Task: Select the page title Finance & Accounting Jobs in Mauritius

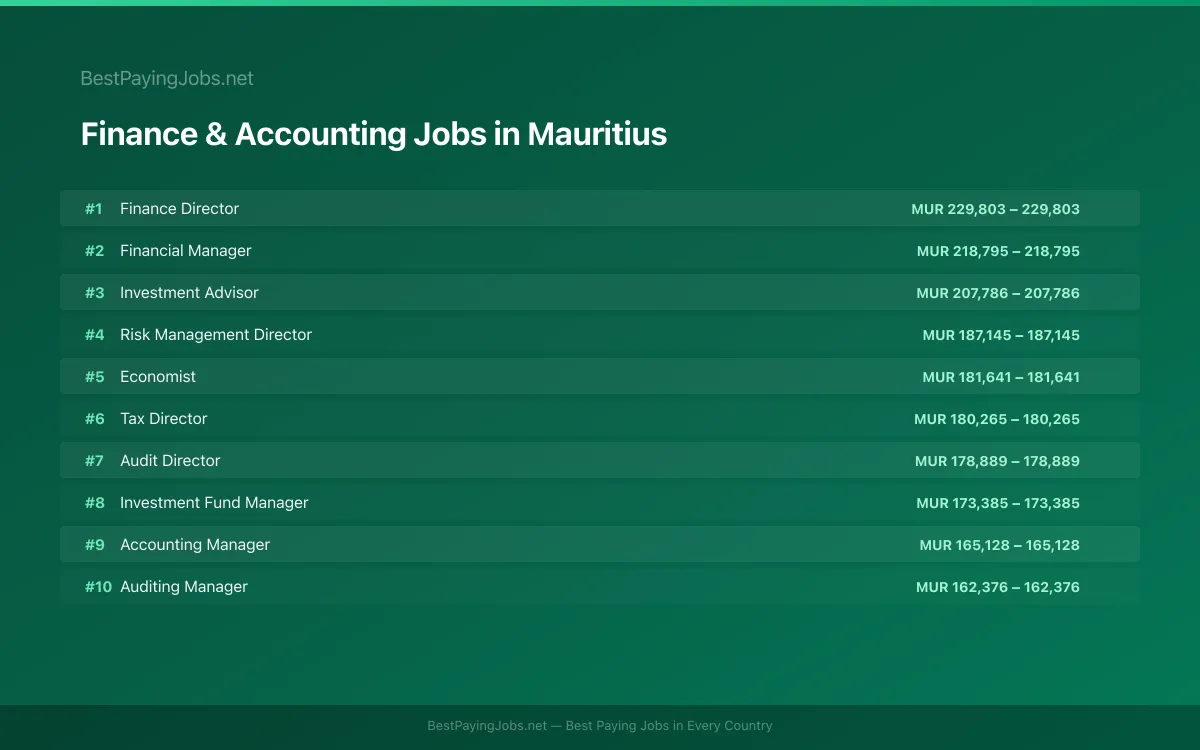Action: [x=374, y=134]
